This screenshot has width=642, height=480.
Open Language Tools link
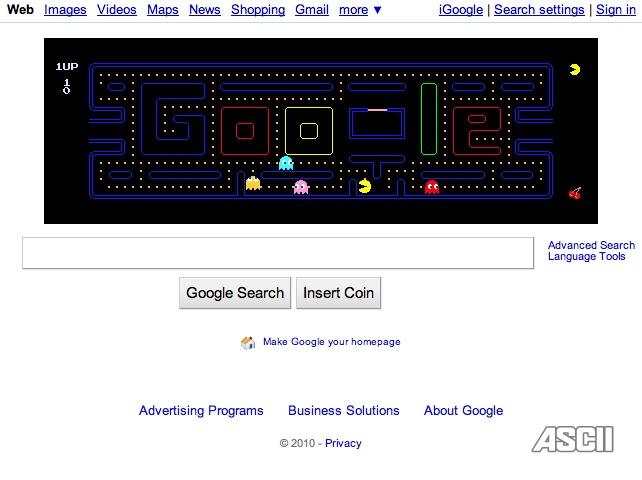[x=586, y=257]
